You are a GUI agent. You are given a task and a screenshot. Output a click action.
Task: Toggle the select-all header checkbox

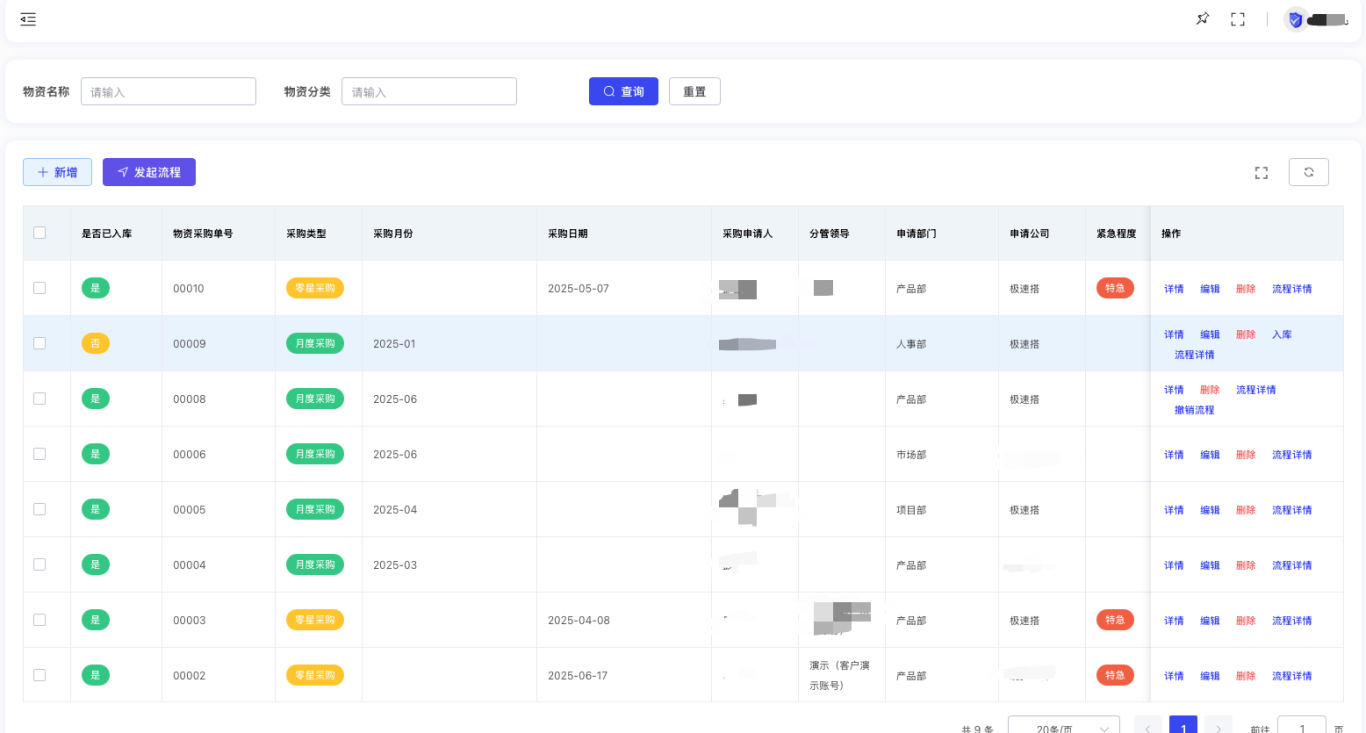(x=40, y=233)
